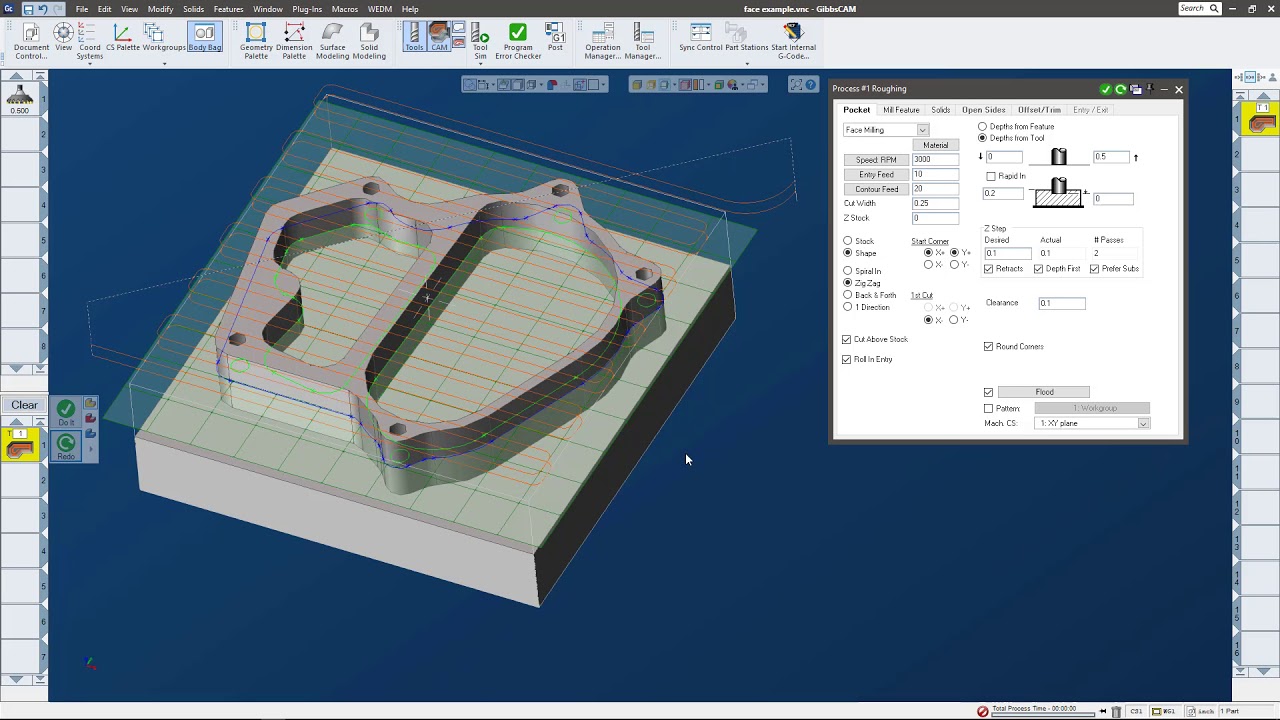The height and width of the screenshot is (720, 1280).
Task: Enable the Rapid In checkbox
Action: click(x=991, y=176)
